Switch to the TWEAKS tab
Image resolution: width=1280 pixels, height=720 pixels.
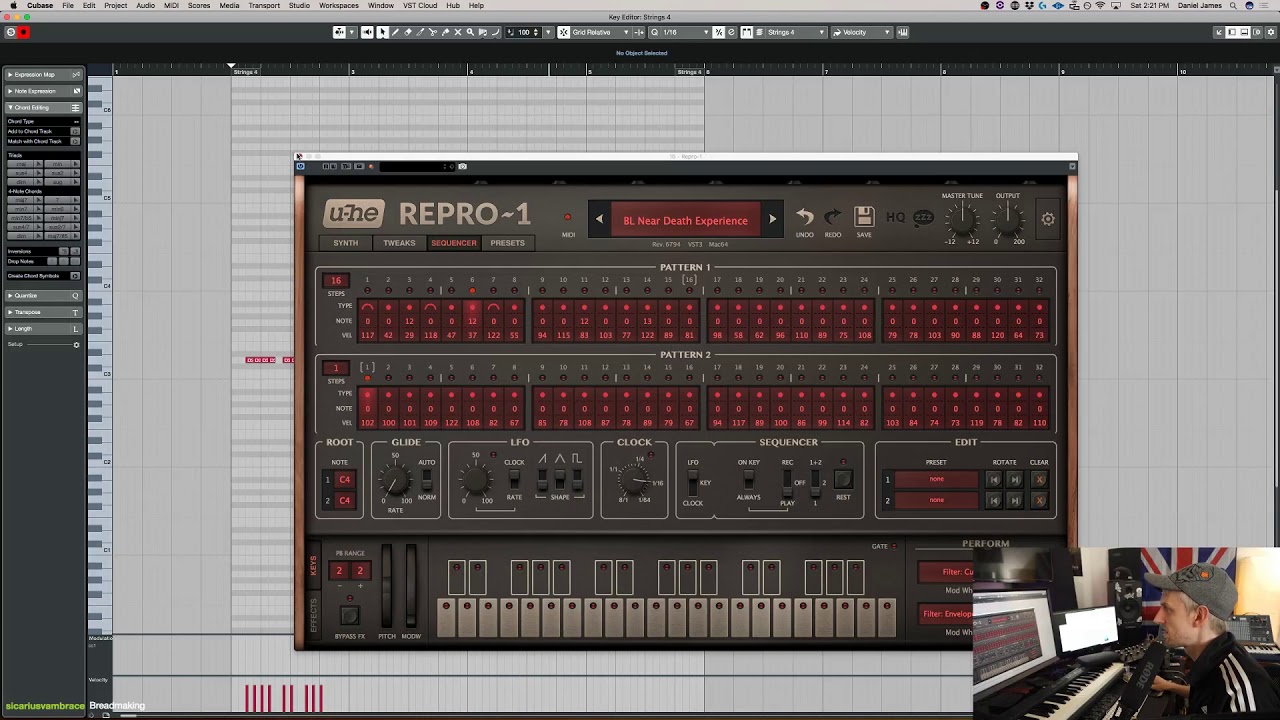399,243
